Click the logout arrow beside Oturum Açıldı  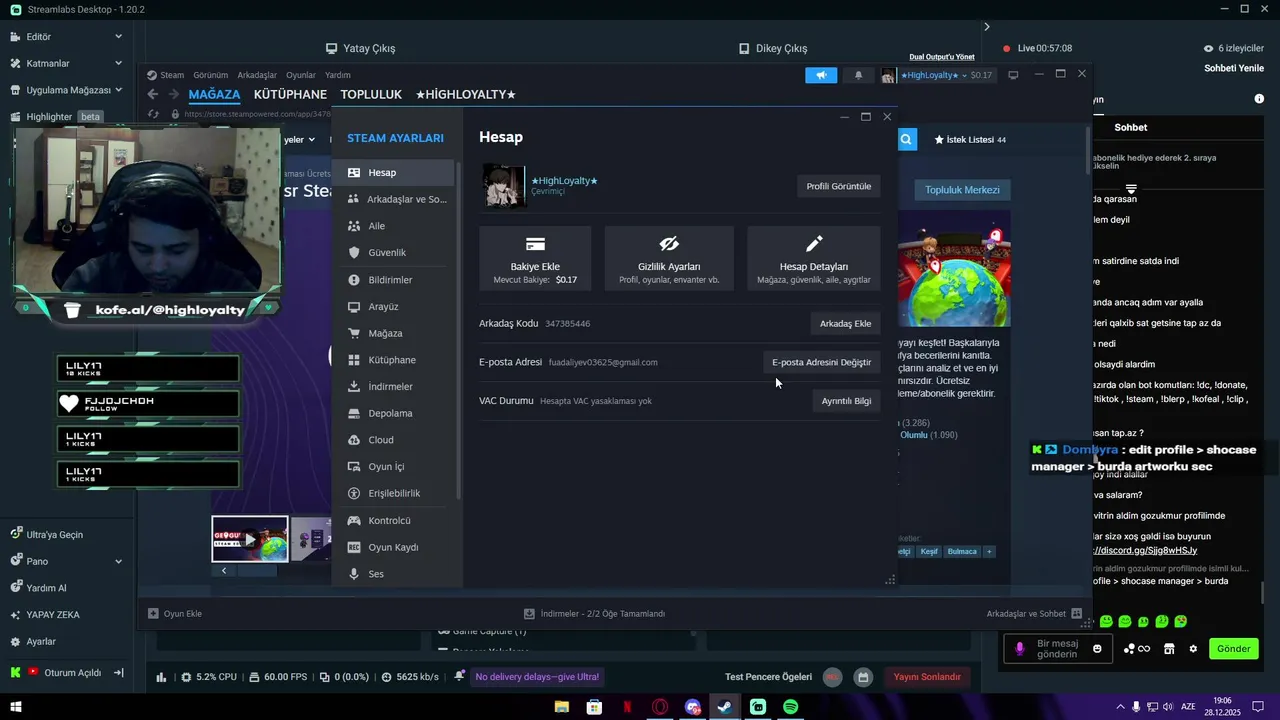pyautogui.click(x=118, y=673)
